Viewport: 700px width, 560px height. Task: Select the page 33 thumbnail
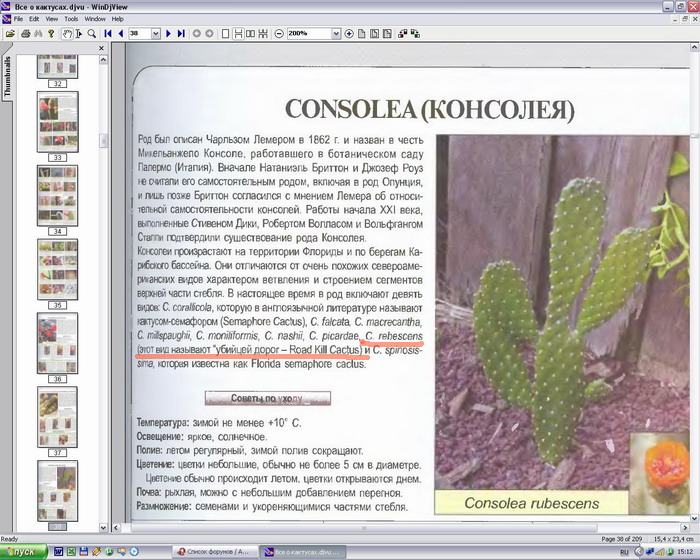[57, 122]
